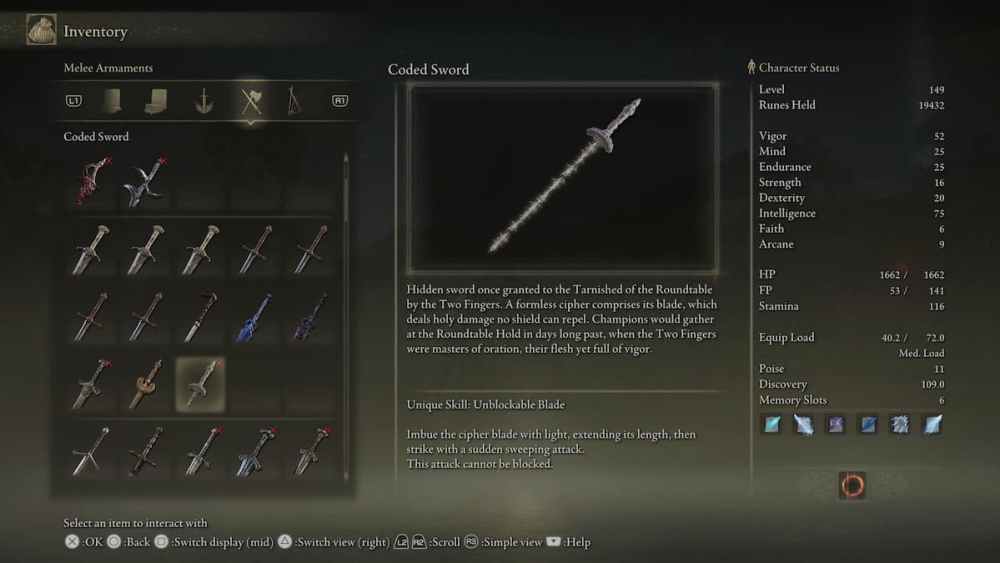Viewport: 1000px width, 563px height.
Task: Click the weapon grid vertical scrollbar
Action: pos(346,316)
